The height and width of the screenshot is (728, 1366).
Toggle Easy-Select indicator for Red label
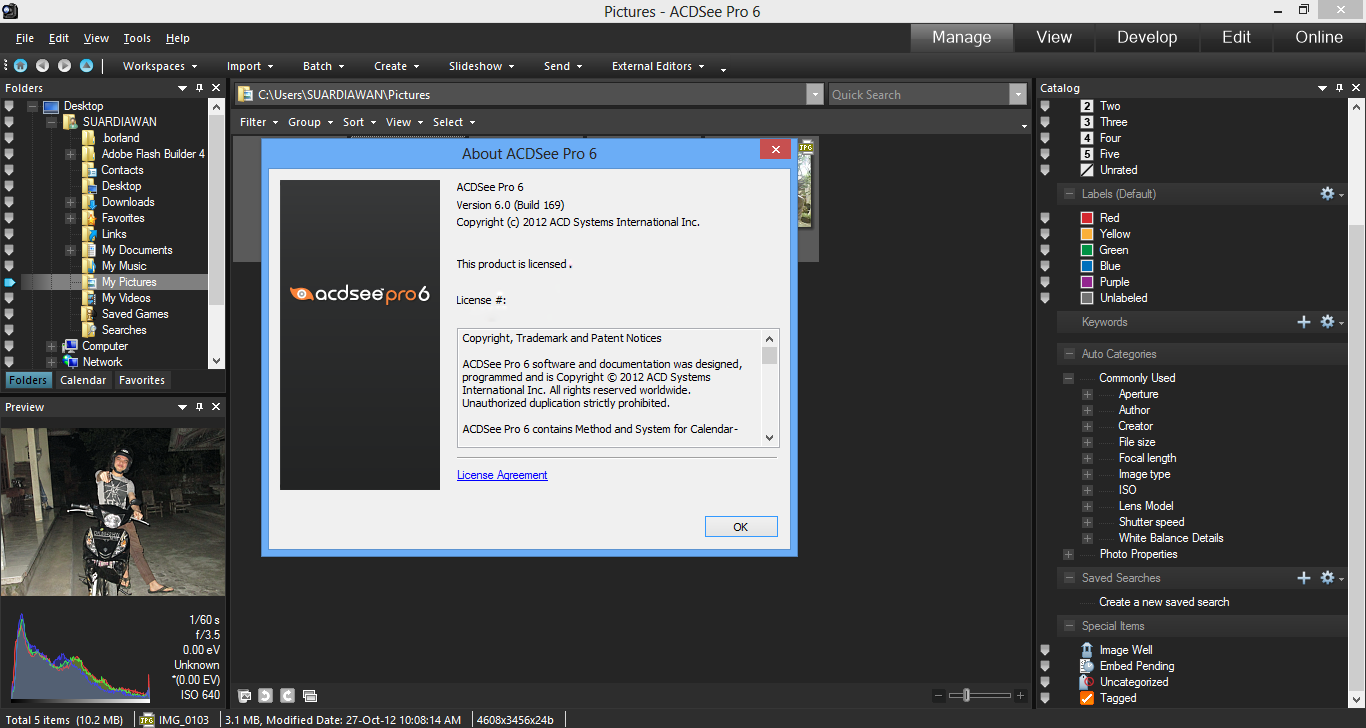pos(1045,218)
